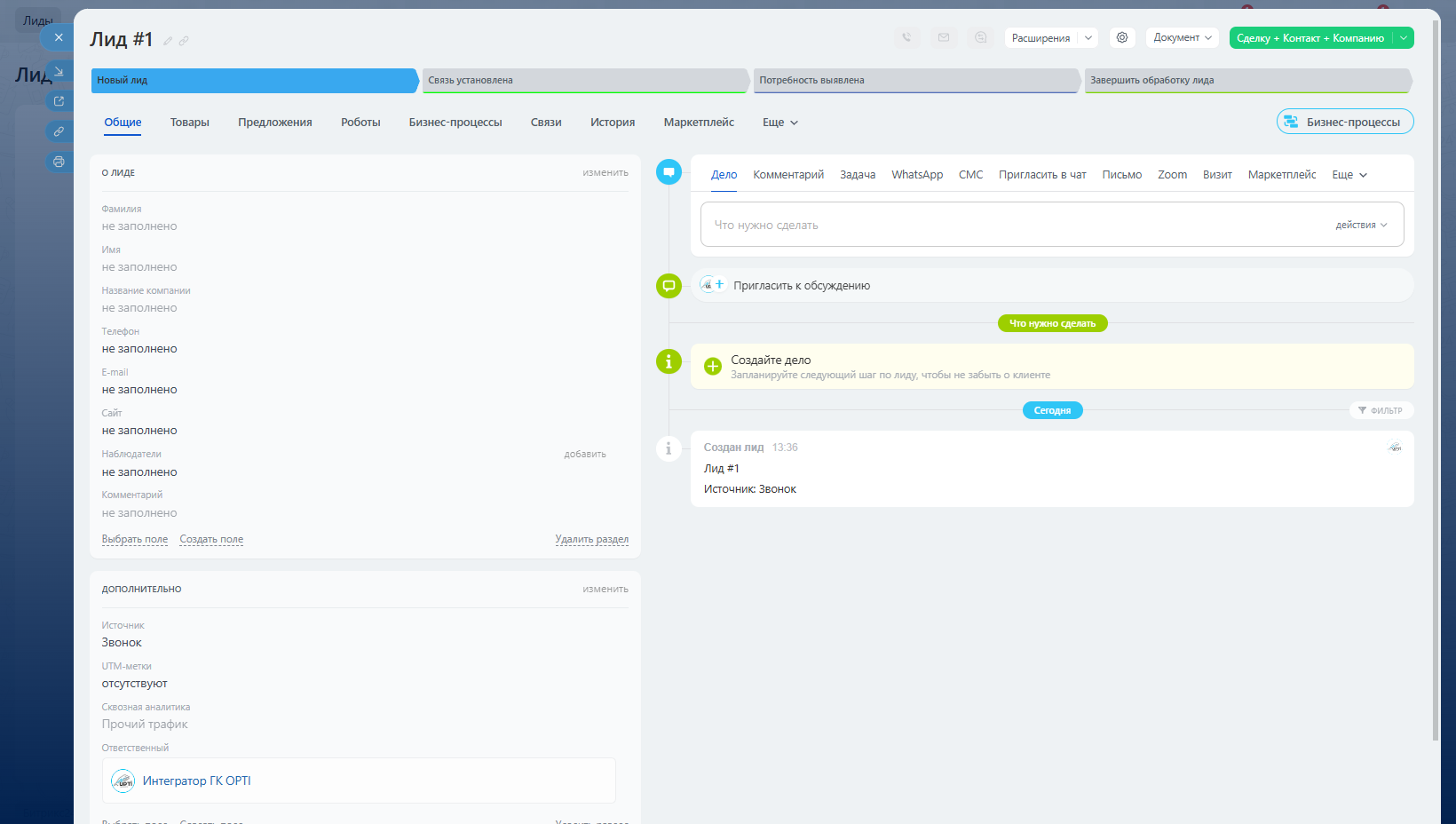Set lead stage to Связь установлена

(x=584, y=80)
